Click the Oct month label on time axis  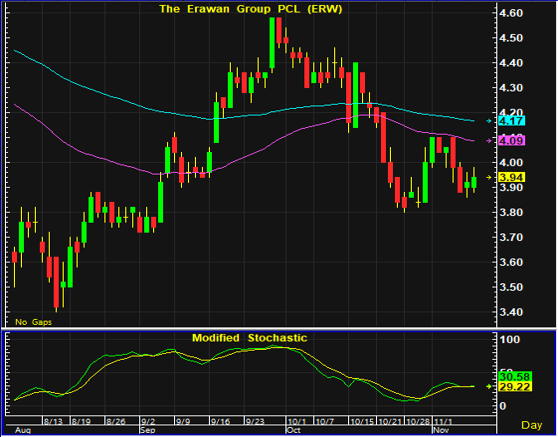click(x=294, y=430)
